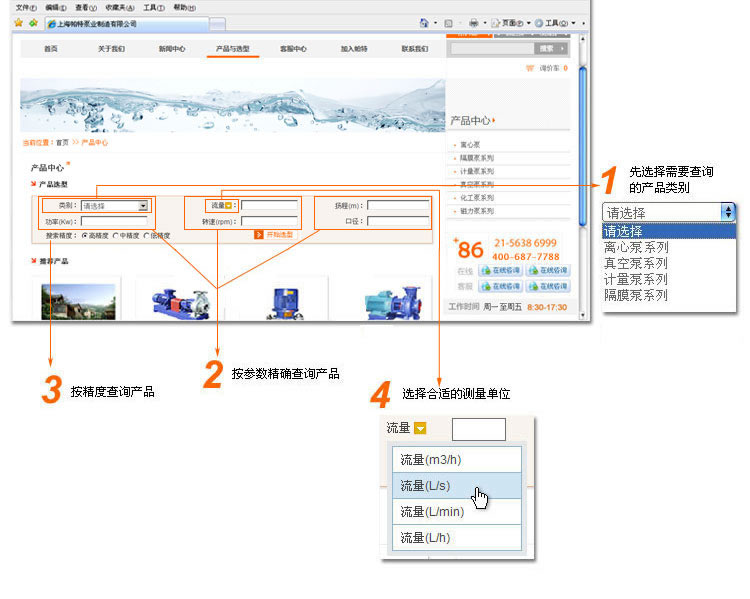Click the browser home icon
The image size is (750, 599).
(425, 22)
